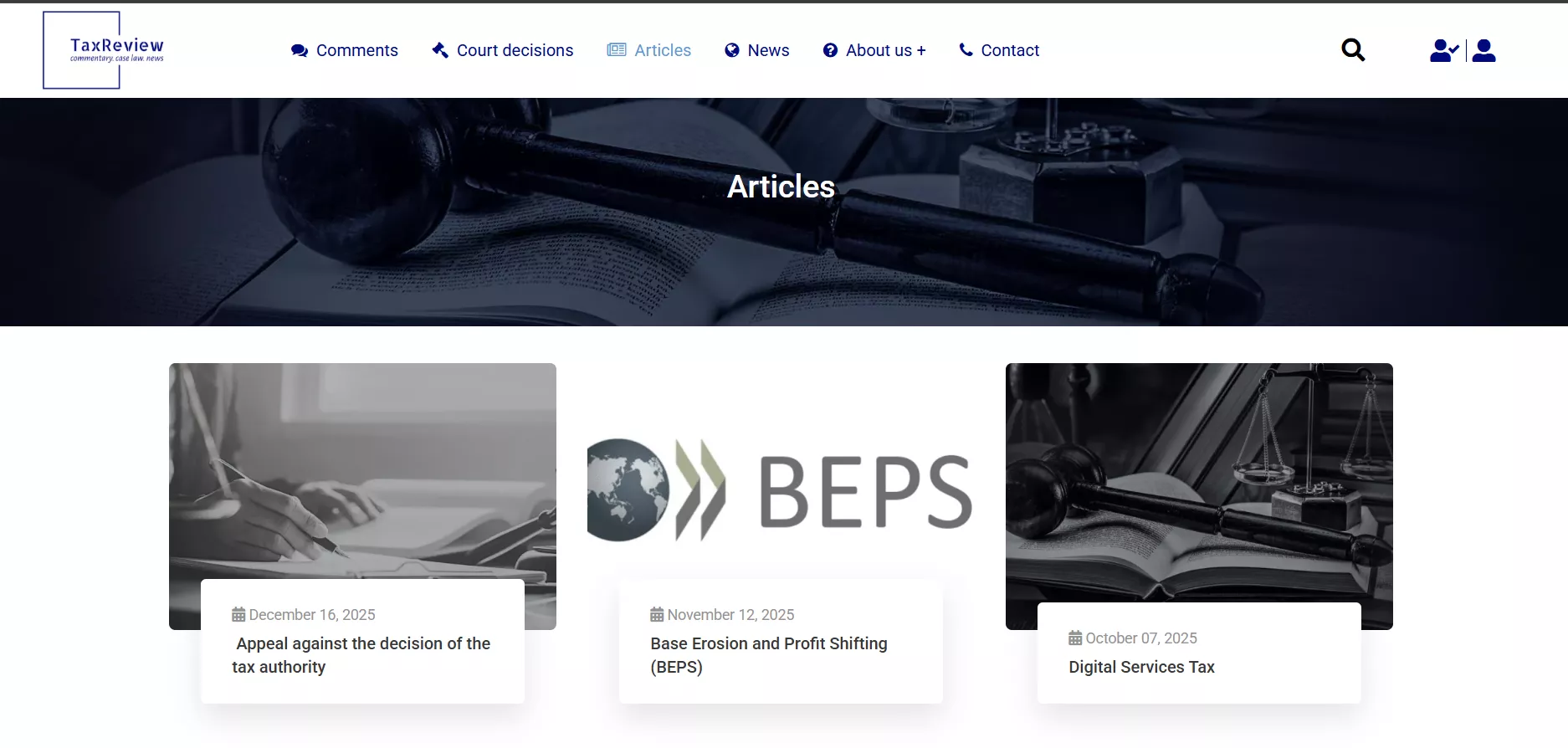Open the 'Digital Services Tax' article

tap(1141, 667)
